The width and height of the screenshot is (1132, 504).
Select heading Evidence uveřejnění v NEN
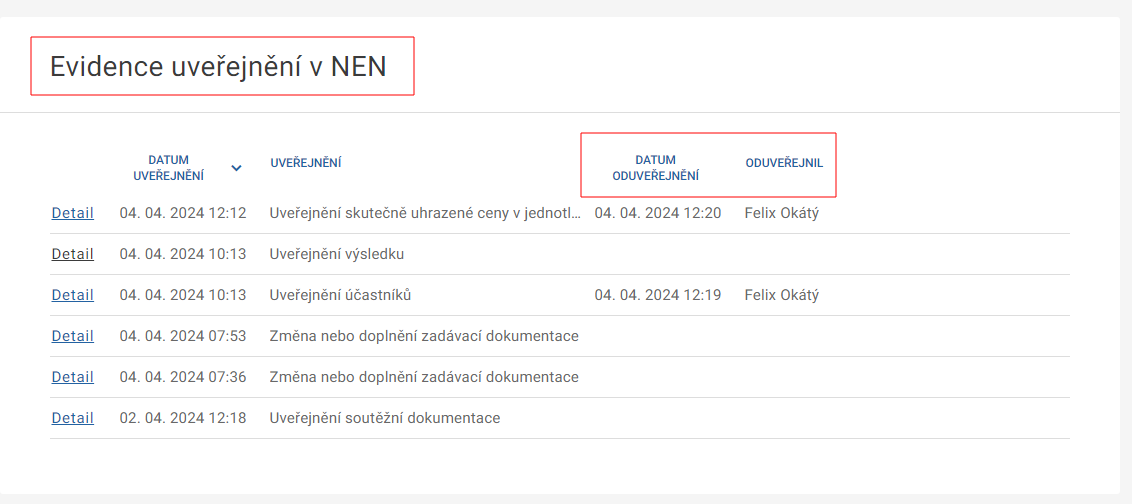[218, 66]
